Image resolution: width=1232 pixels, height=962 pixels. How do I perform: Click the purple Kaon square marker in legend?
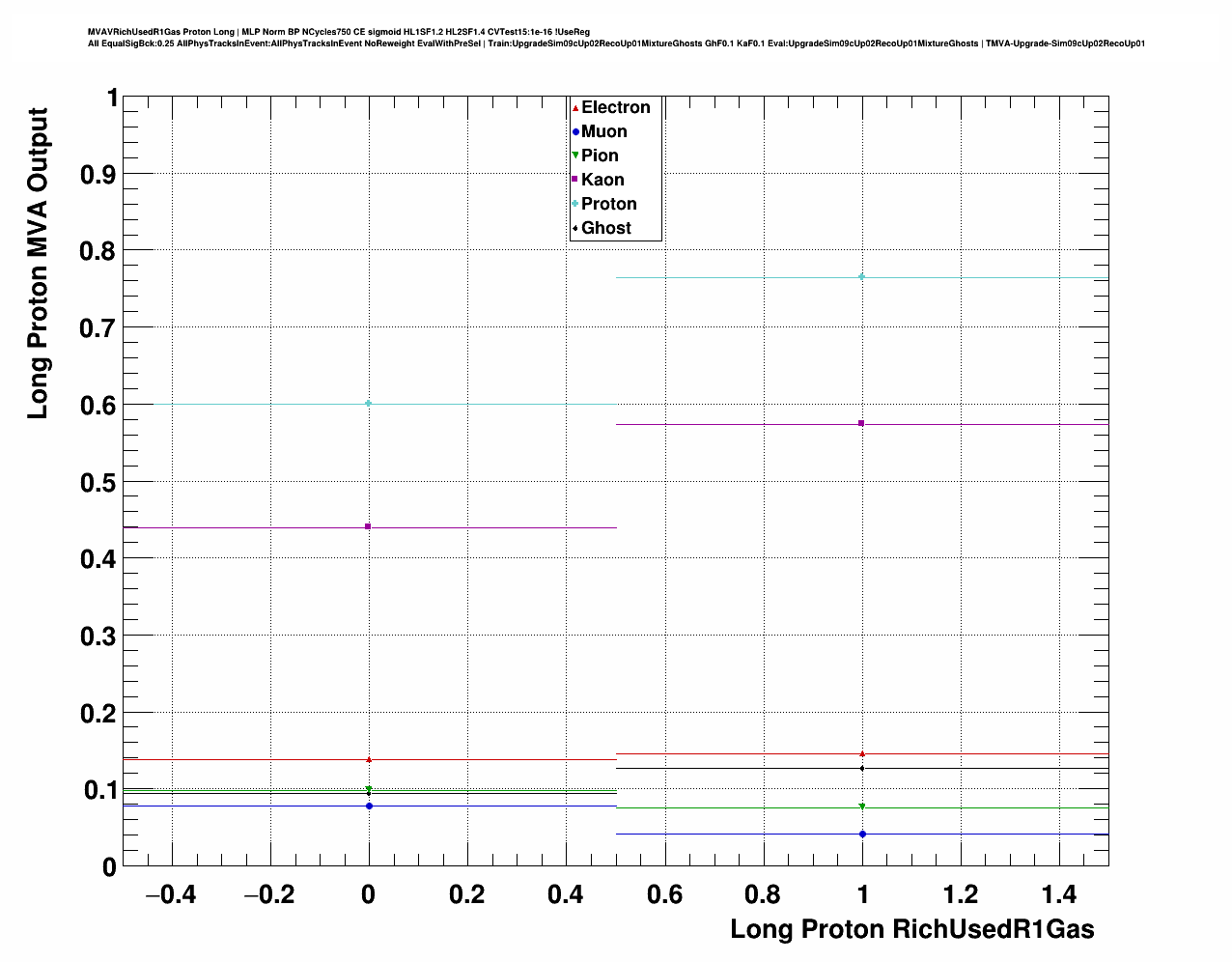(575, 180)
